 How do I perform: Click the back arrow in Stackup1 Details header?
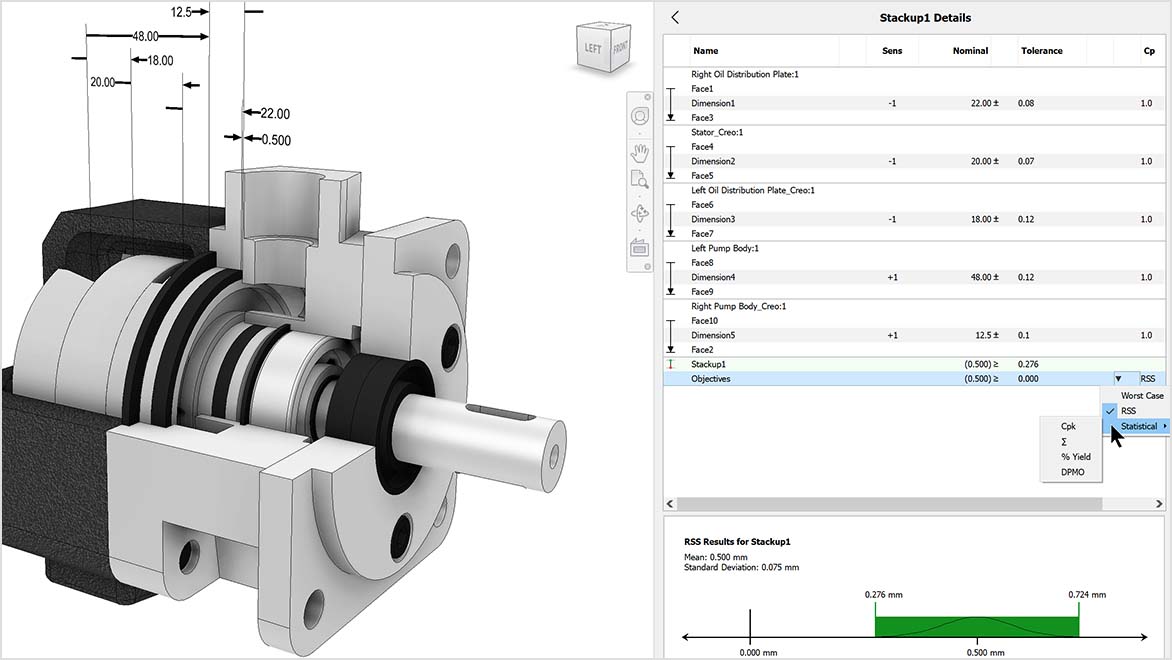(x=674, y=17)
